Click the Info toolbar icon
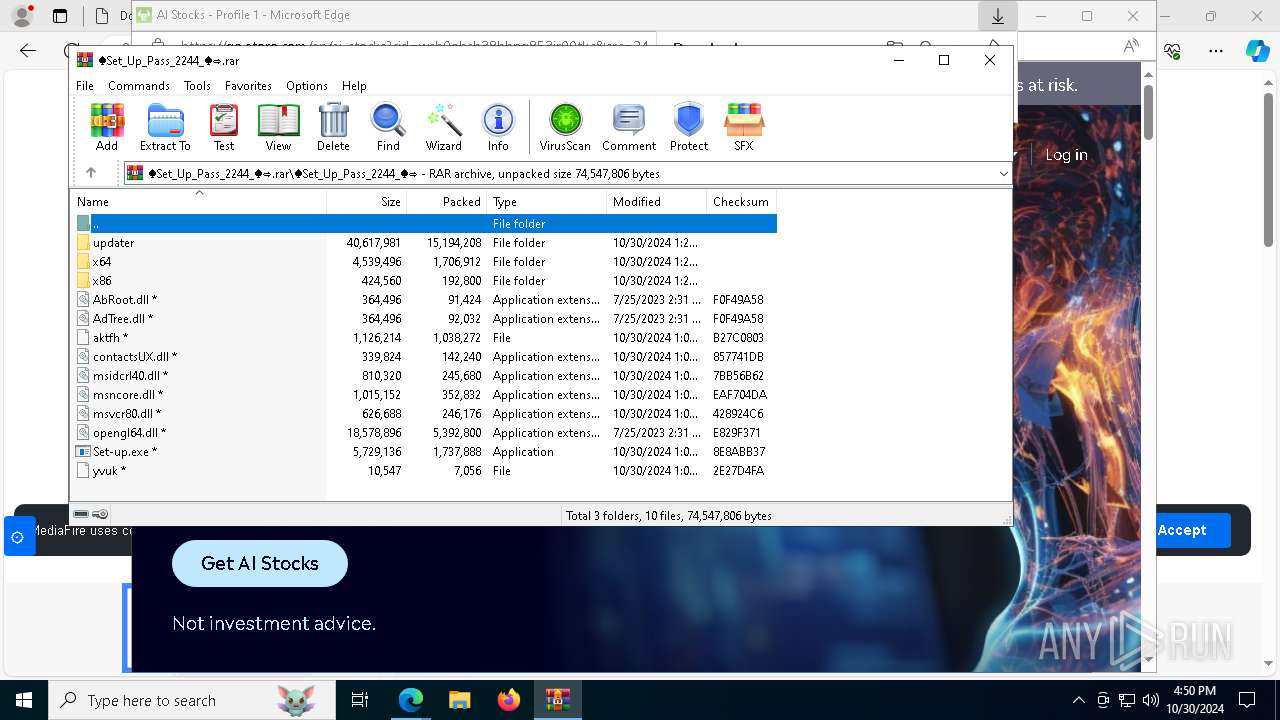The width and height of the screenshot is (1280, 720). 498,127
